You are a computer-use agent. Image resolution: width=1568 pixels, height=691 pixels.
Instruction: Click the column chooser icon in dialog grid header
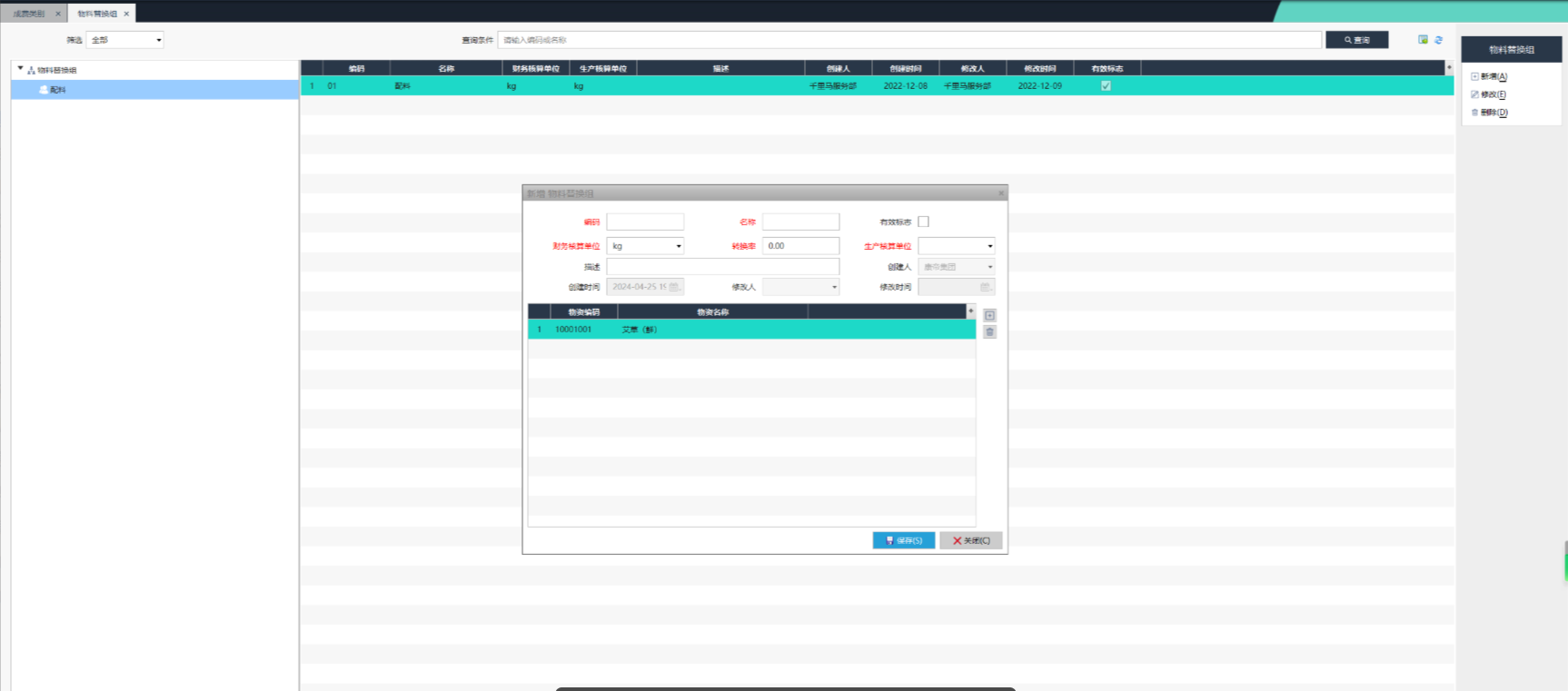point(970,311)
